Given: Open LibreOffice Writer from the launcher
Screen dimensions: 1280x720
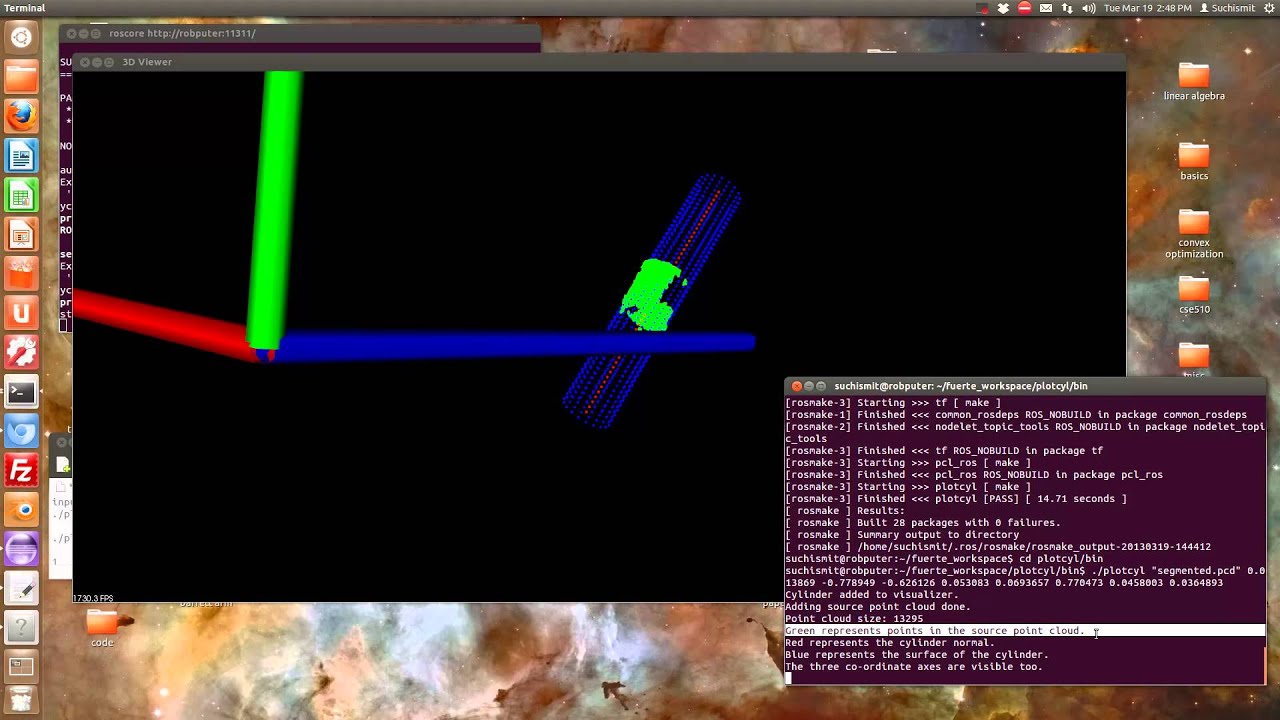Looking at the screenshot, I should [21, 156].
